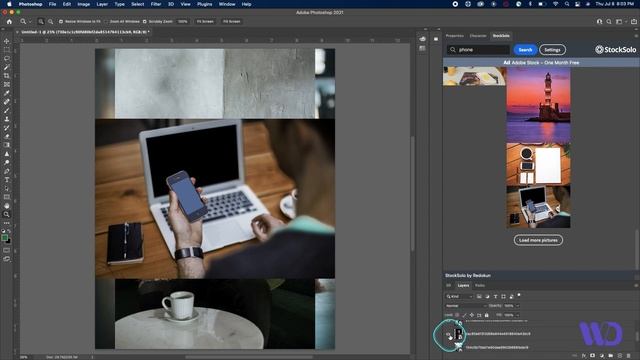640x360 pixels.
Task: Open the Opacity value dropdown
Action: coord(517,306)
